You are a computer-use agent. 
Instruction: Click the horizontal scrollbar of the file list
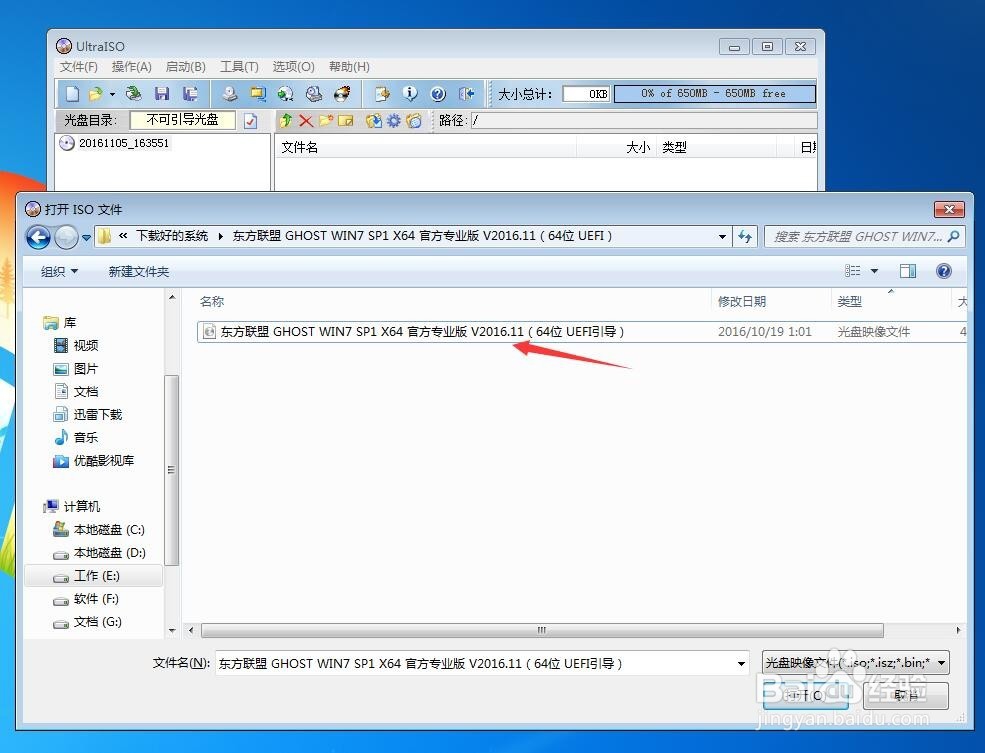(542, 630)
